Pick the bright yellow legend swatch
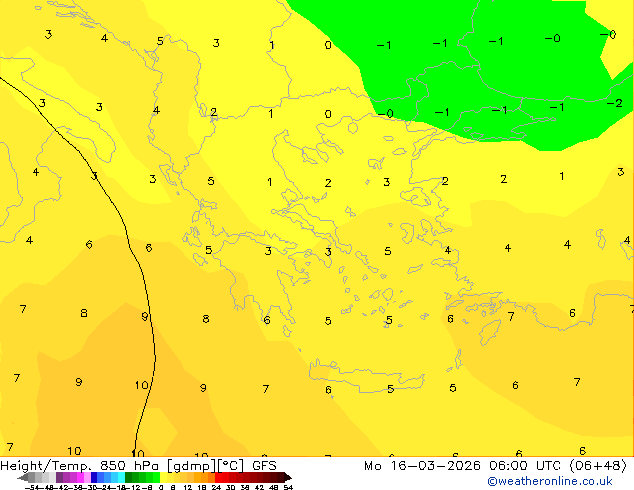This screenshot has width=634, height=490. pos(163,477)
